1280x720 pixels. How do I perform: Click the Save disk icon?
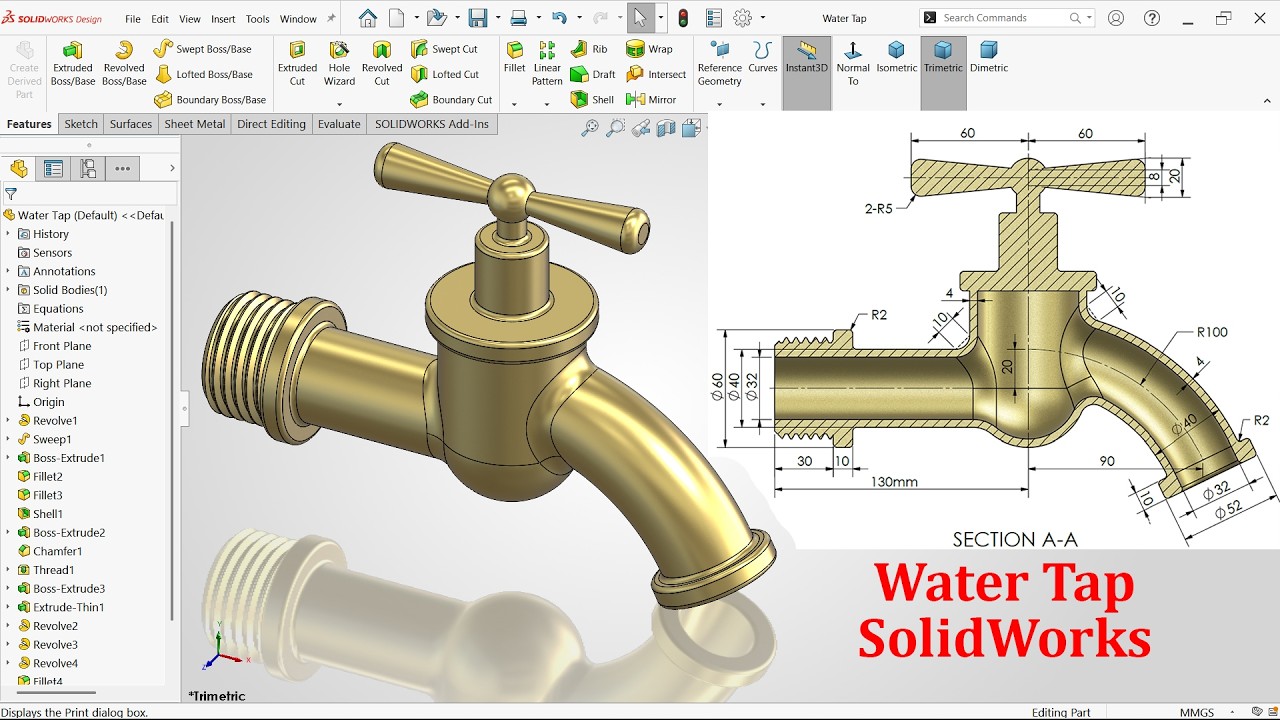click(478, 18)
